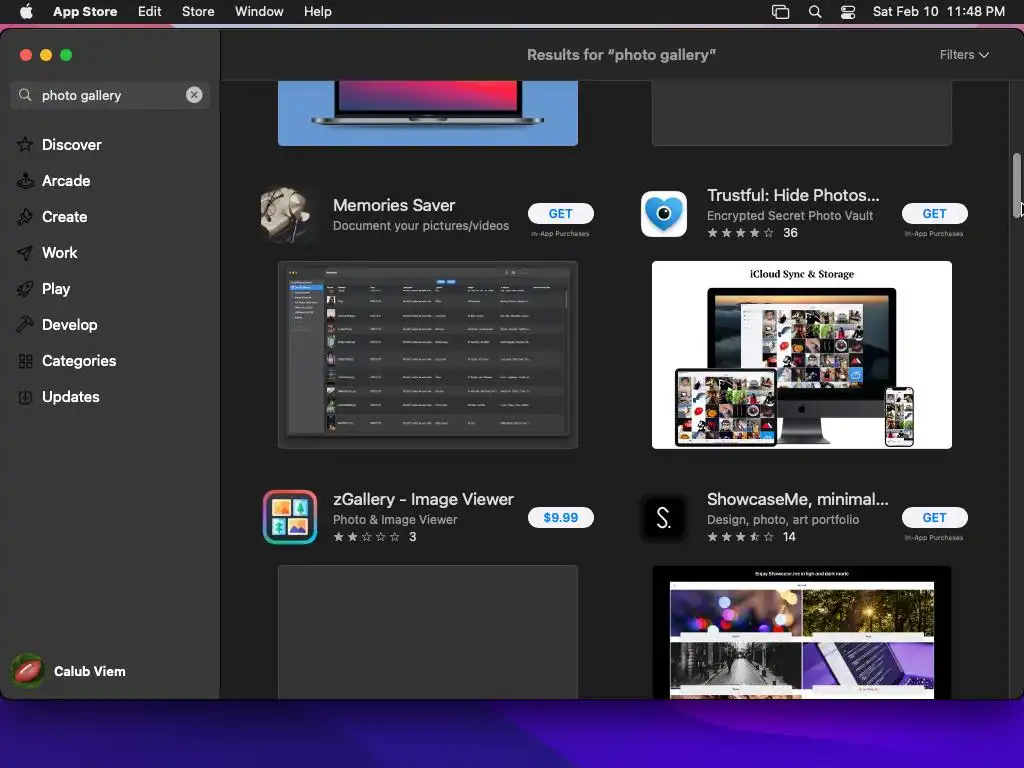Expand the Filters dropdown
1024x768 pixels.
964,55
